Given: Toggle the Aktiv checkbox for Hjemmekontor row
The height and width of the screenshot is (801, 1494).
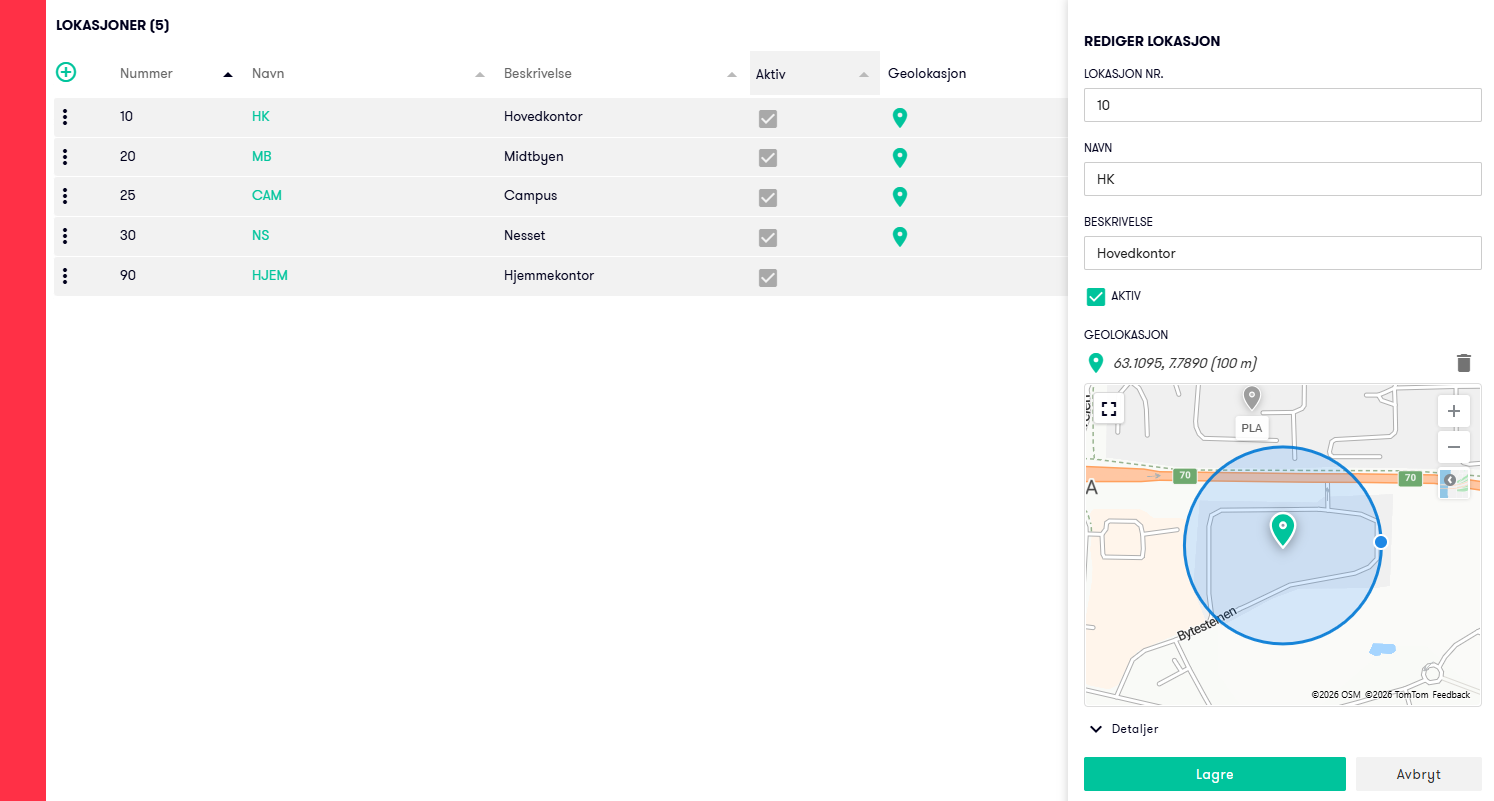Looking at the screenshot, I should [x=768, y=278].
